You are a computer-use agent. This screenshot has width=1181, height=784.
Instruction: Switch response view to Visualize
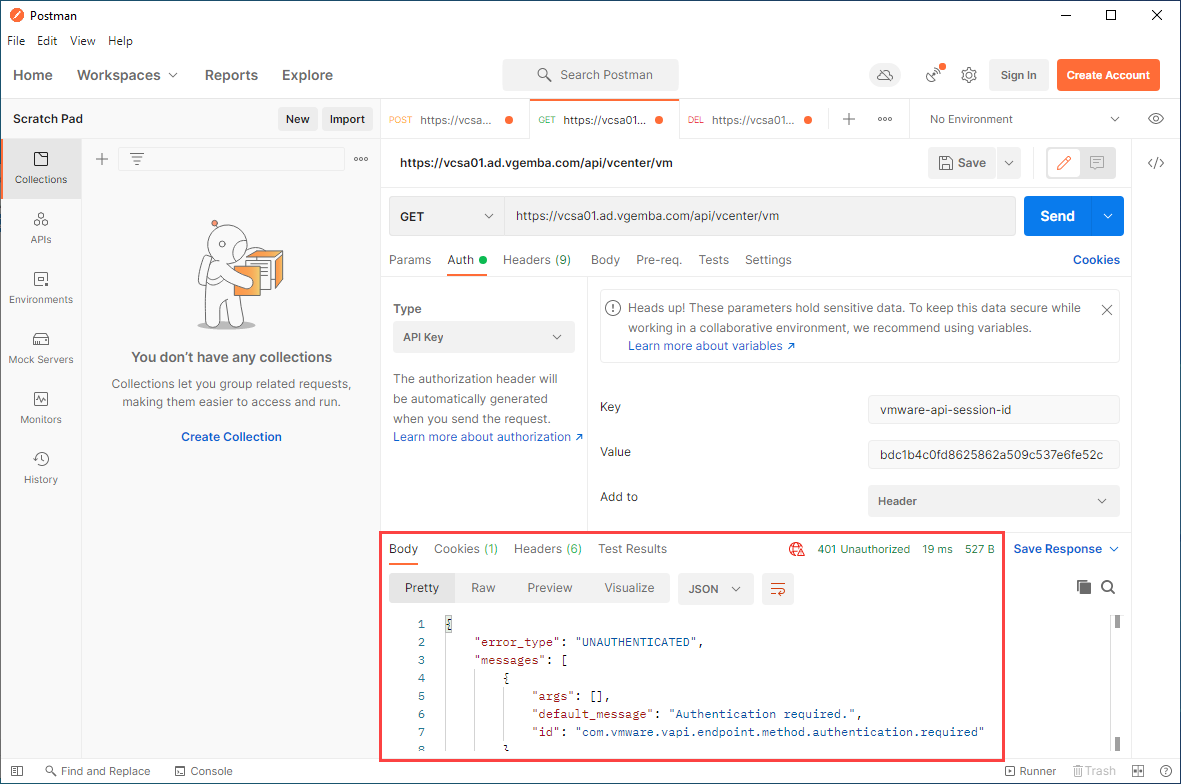click(629, 588)
